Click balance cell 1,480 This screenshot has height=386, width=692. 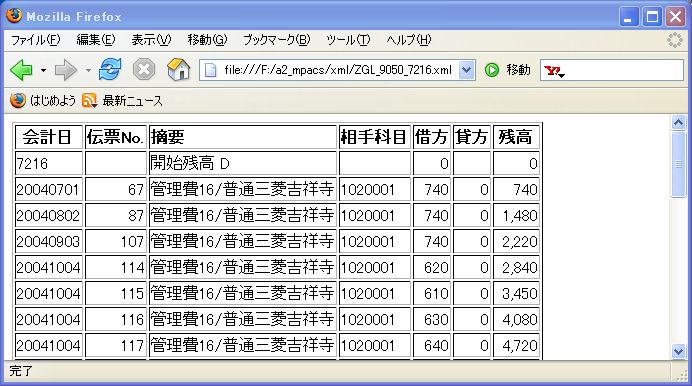tap(516, 215)
